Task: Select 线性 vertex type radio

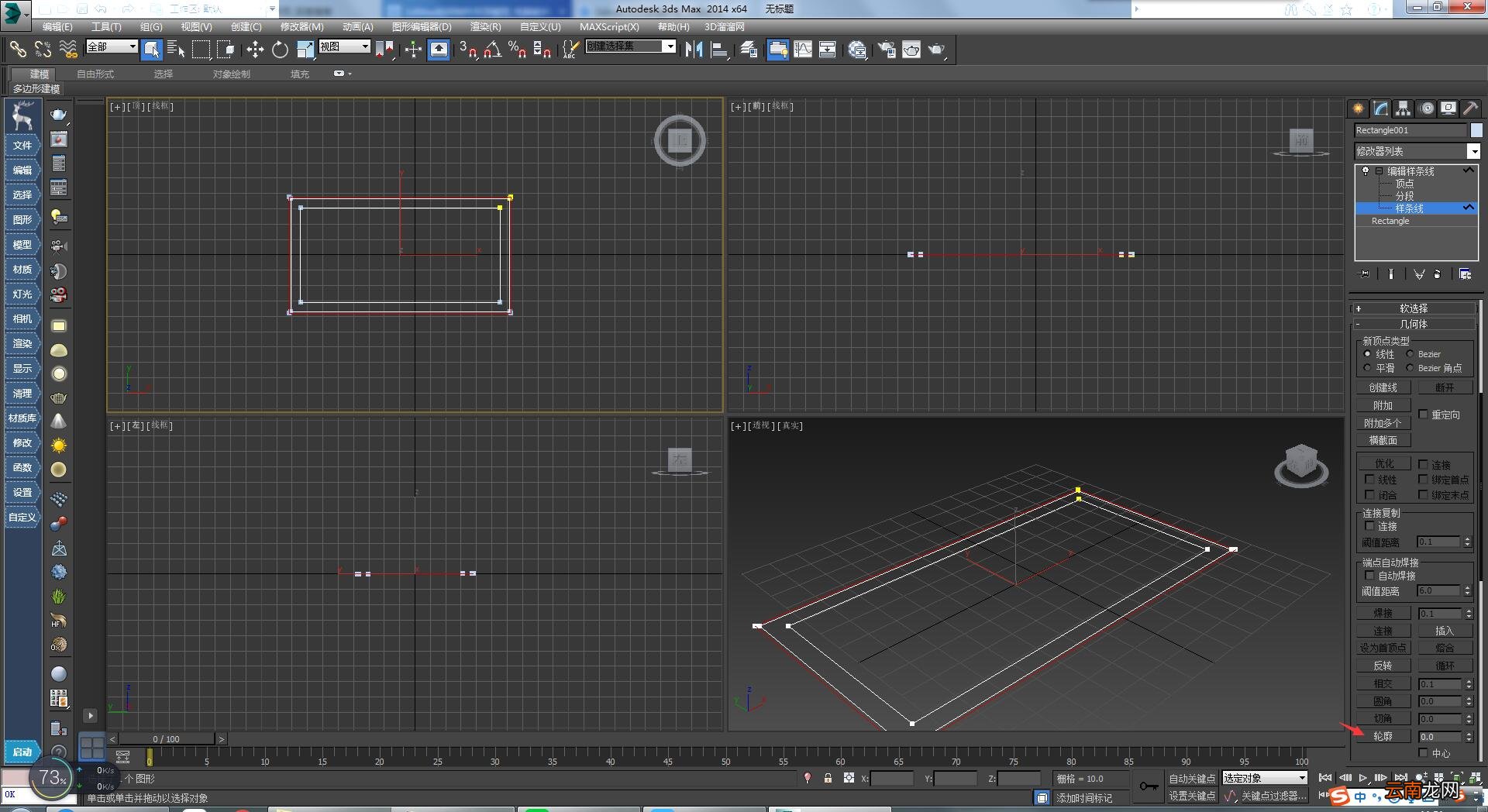Action: point(1367,354)
